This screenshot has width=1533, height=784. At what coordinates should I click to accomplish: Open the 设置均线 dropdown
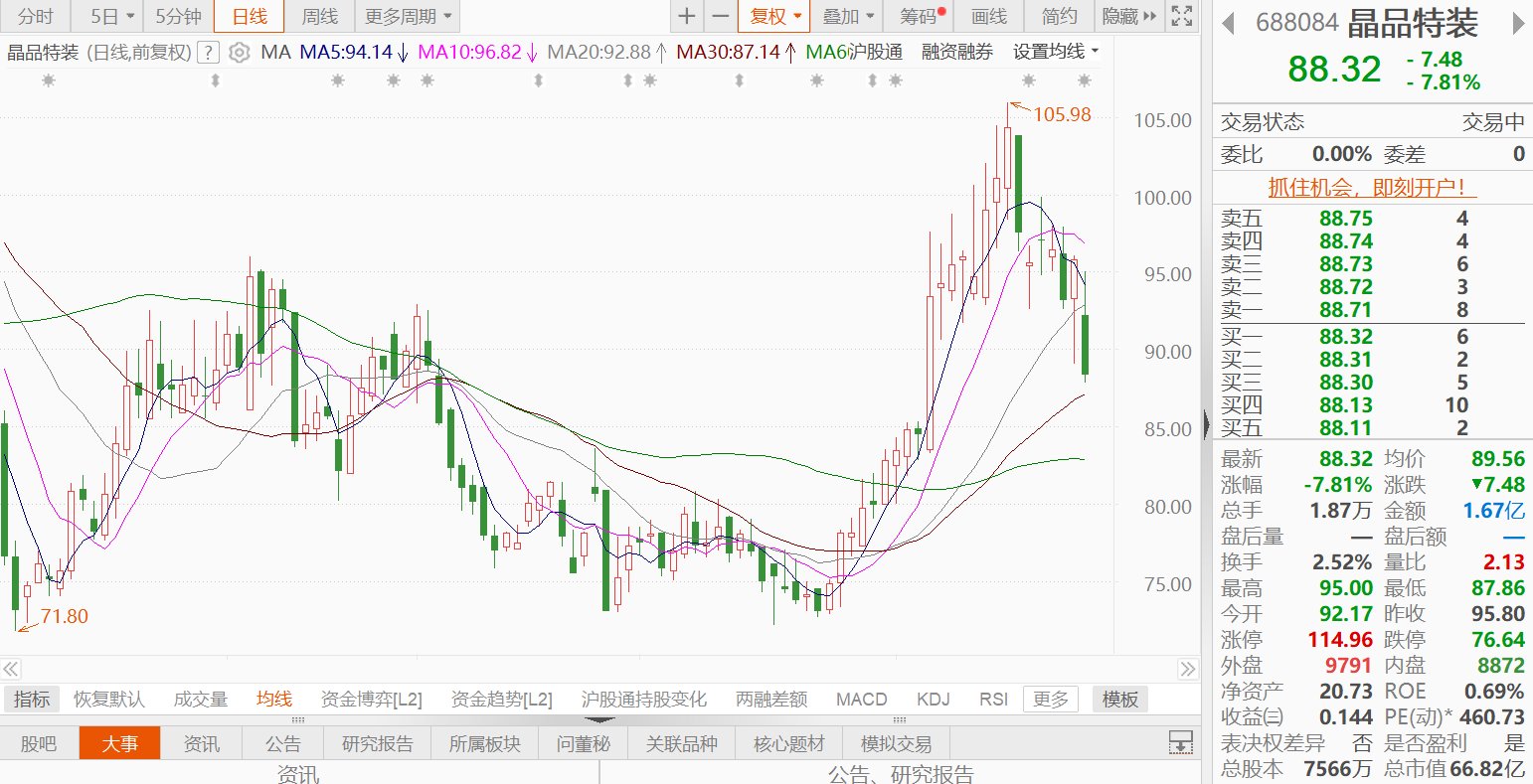click(x=1056, y=52)
